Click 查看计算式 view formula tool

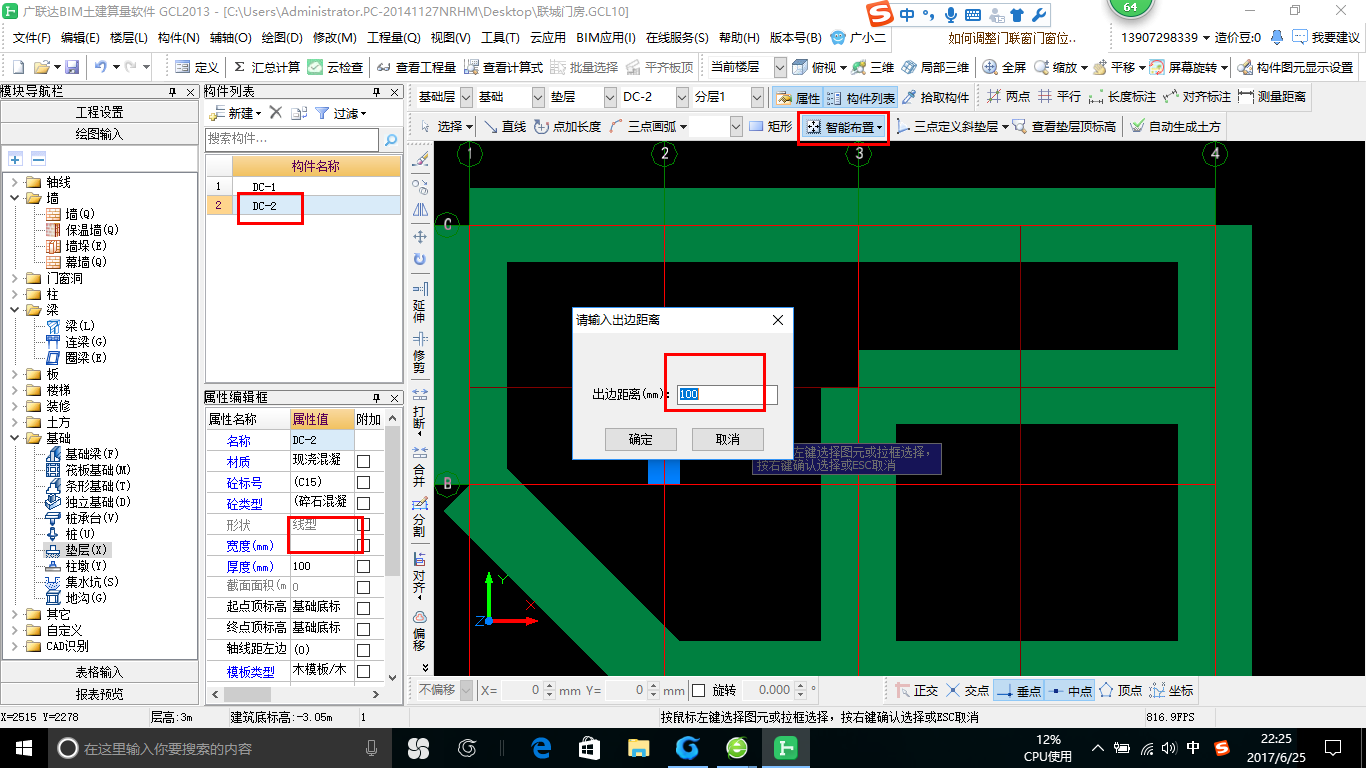pos(503,67)
